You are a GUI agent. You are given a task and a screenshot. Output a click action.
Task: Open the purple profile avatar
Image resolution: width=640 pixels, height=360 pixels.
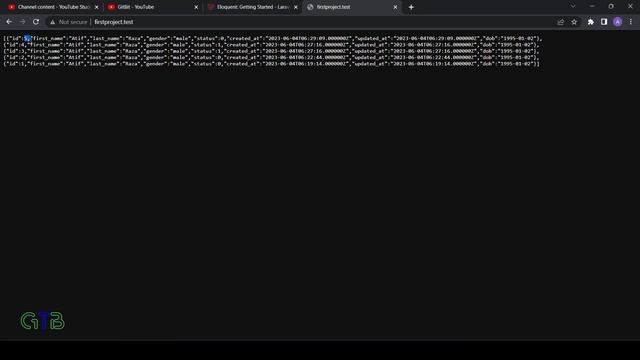(x=618, y=22)
